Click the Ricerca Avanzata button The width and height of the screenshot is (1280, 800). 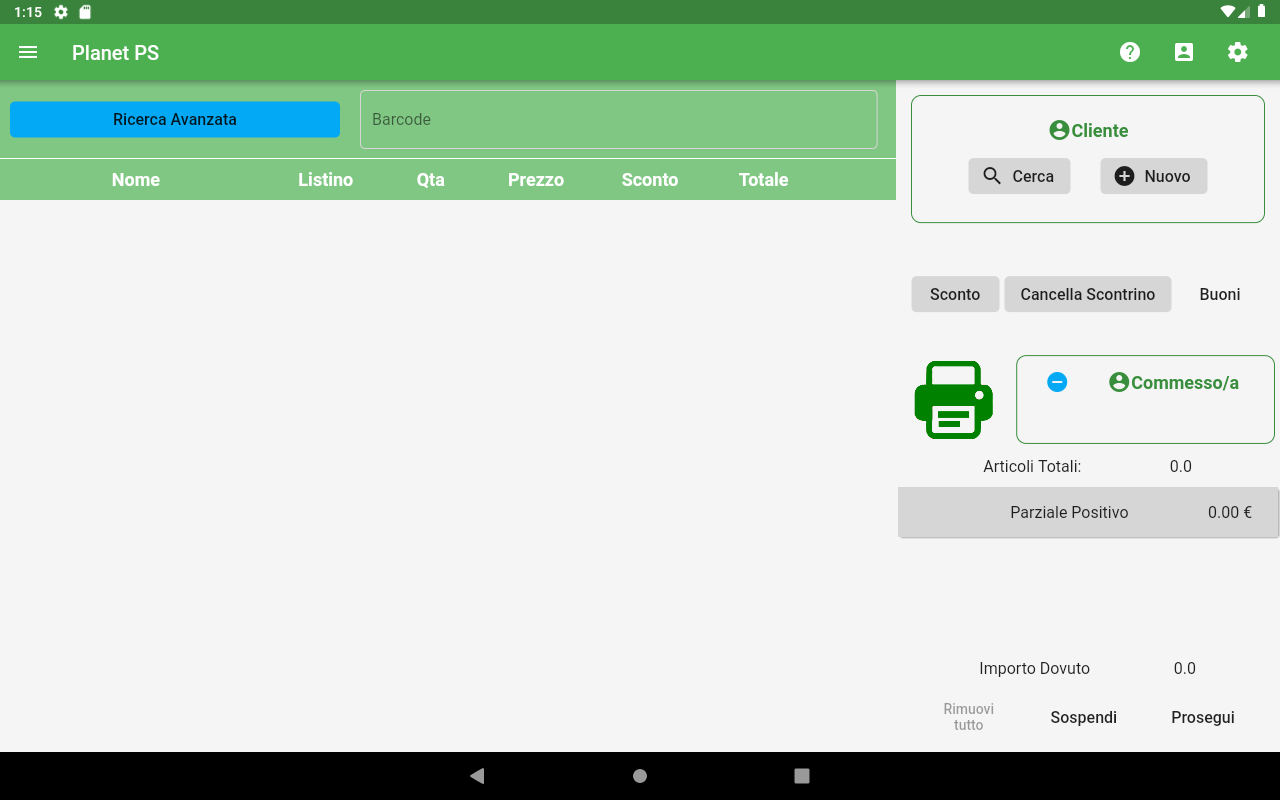175,119
